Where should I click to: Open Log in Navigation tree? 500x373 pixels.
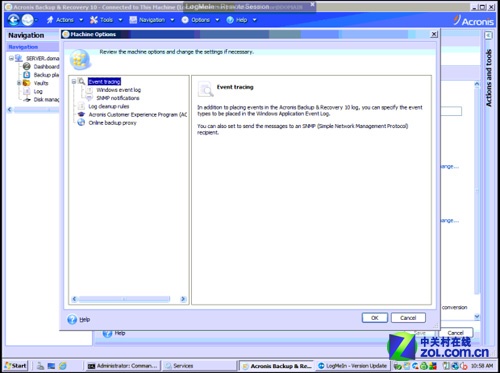tap(38, 91)
